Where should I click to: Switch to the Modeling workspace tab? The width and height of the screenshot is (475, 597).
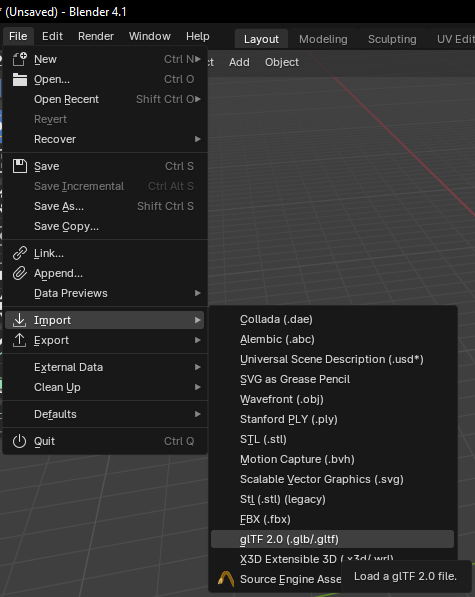(323, 39)
